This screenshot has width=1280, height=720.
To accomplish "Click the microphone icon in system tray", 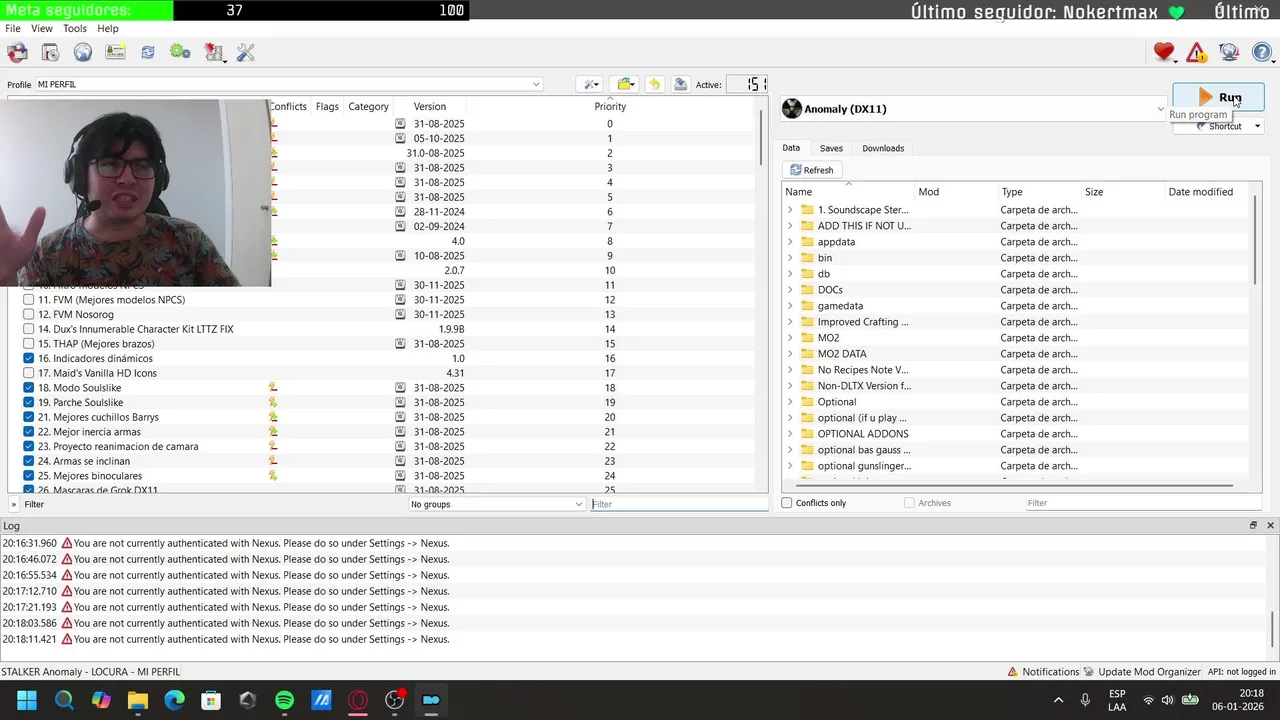I will click(1085, 700).
